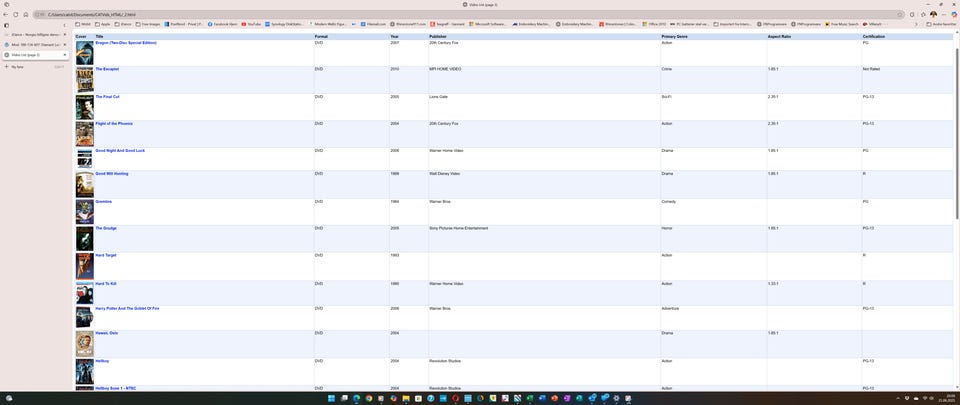
Task: Open the Hellboy title link
Action: pos(102,361)
